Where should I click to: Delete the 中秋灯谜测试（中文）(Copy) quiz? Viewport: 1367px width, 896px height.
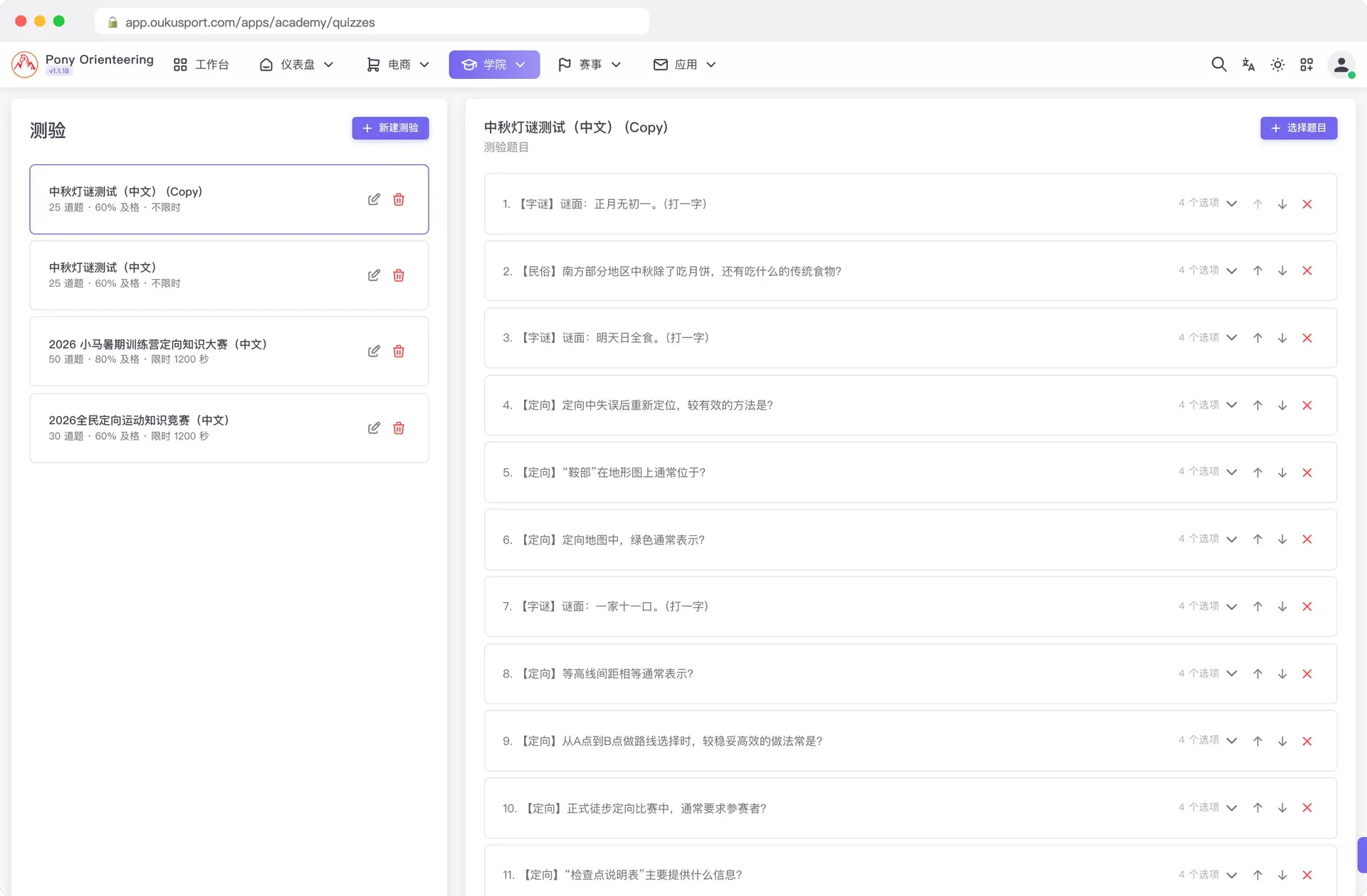[399, 199]
